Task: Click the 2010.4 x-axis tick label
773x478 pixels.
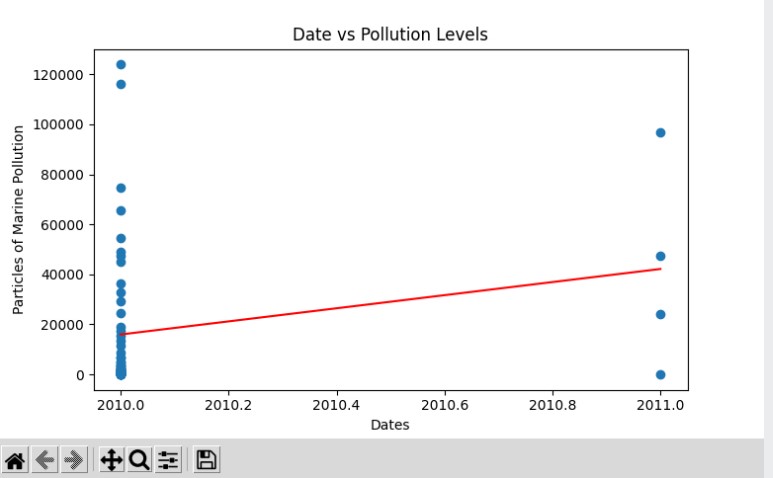Action: [x=336, y=405]
